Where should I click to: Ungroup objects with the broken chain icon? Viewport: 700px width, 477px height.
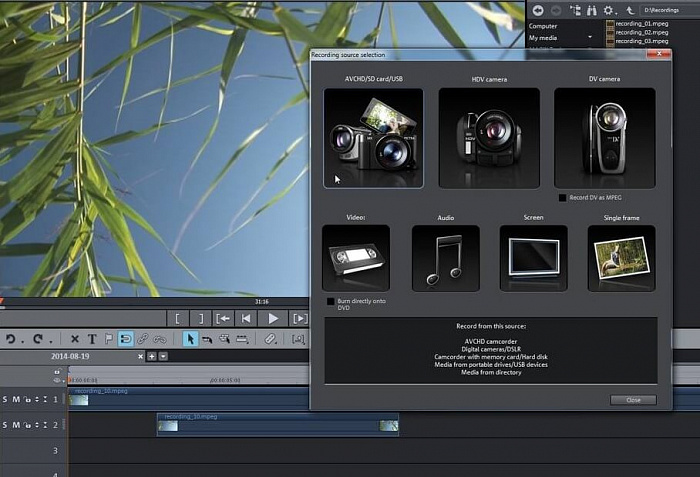[159, 339]
